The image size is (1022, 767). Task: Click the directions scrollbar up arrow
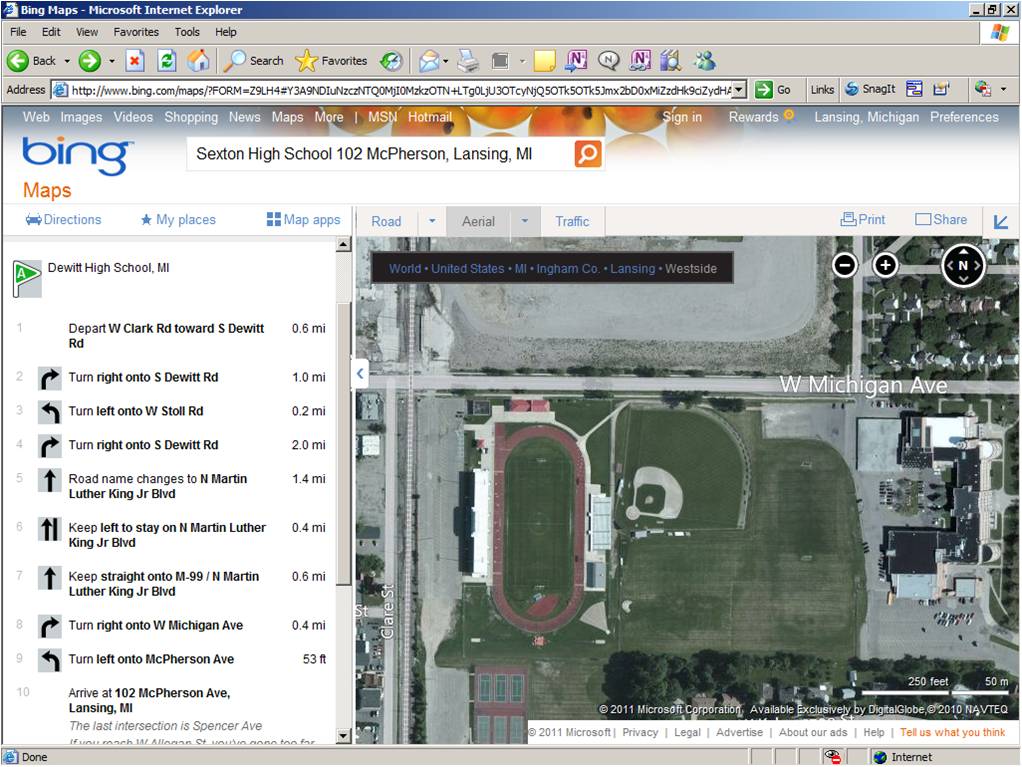coord(343,244)
